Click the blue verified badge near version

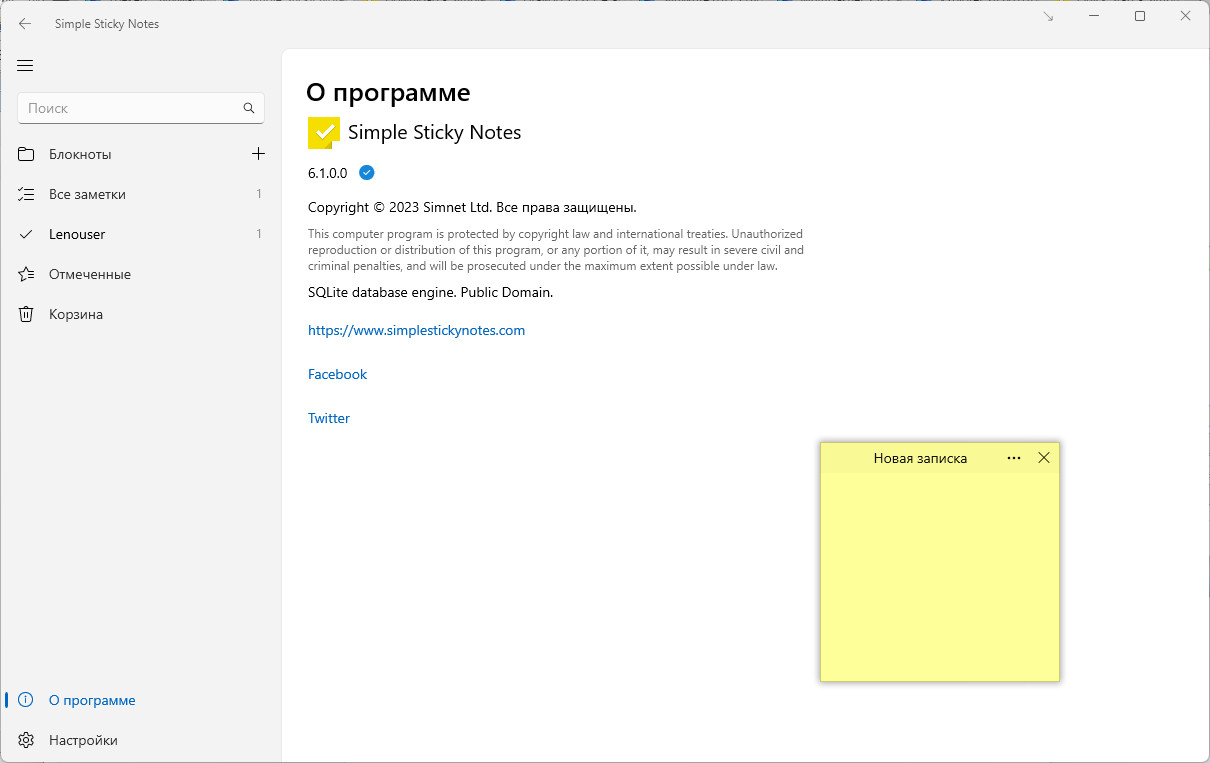367,173
